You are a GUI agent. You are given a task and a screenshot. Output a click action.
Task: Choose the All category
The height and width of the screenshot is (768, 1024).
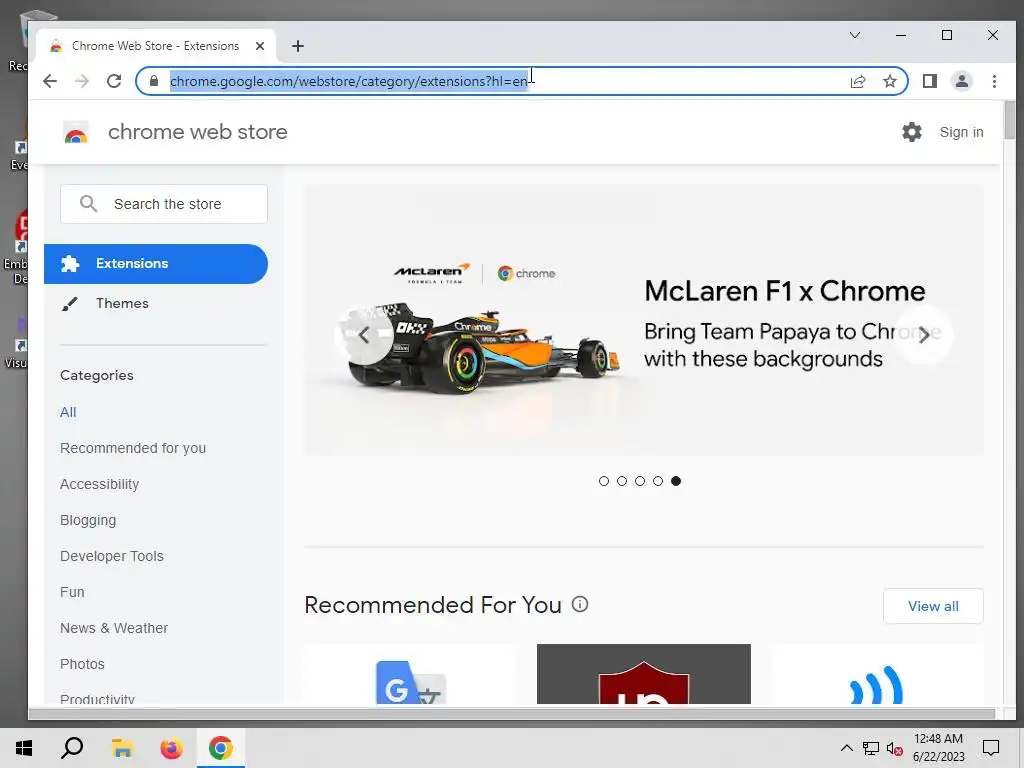point(68,412)
